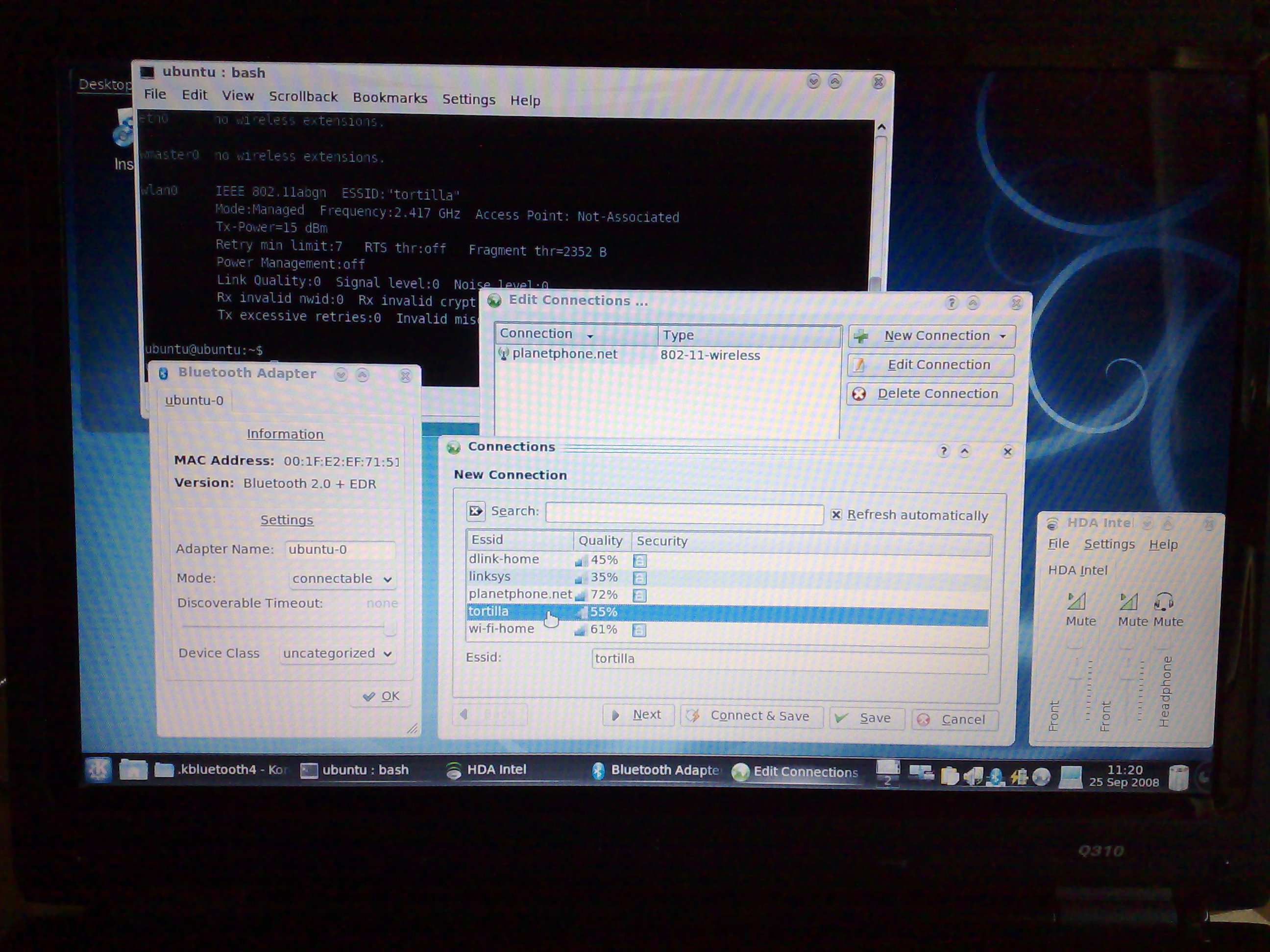1270x952 pixels.
Task: Click the Edit Connections title bar globe icon
Action: [x=494, y=300]
